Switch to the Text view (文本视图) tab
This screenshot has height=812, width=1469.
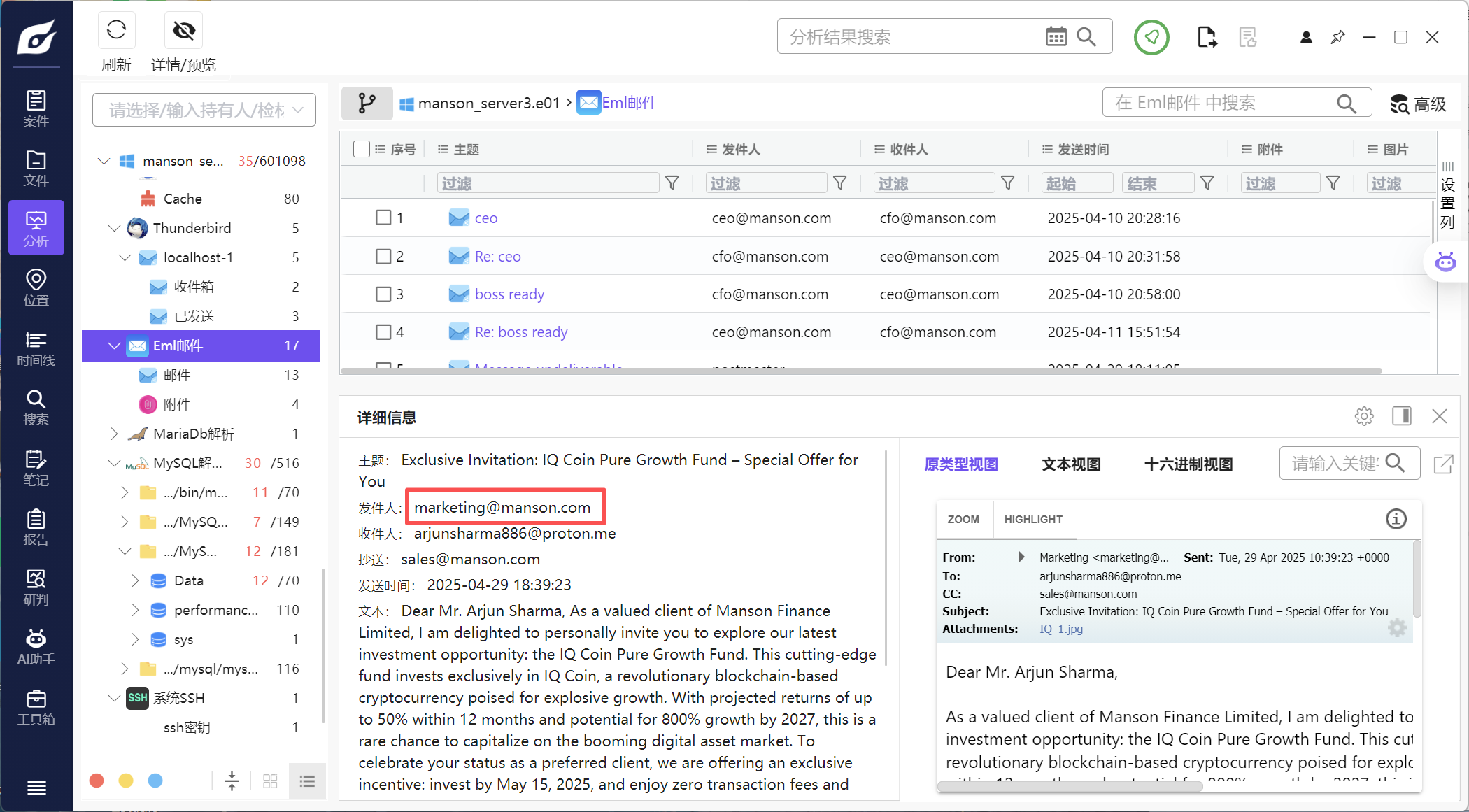[1070, 464]
